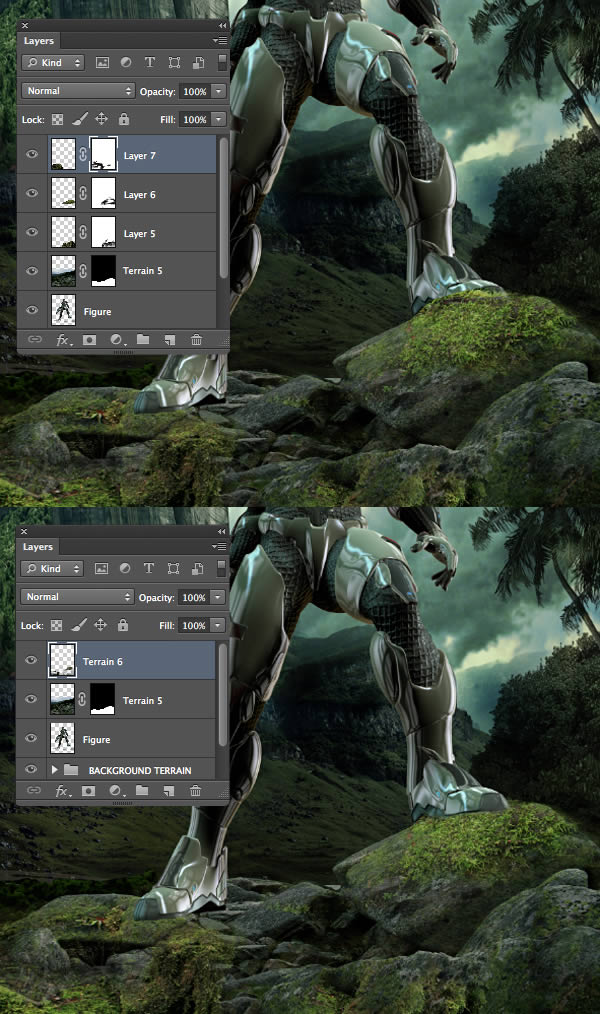Create new group folder in upper panel

[143, 340]
